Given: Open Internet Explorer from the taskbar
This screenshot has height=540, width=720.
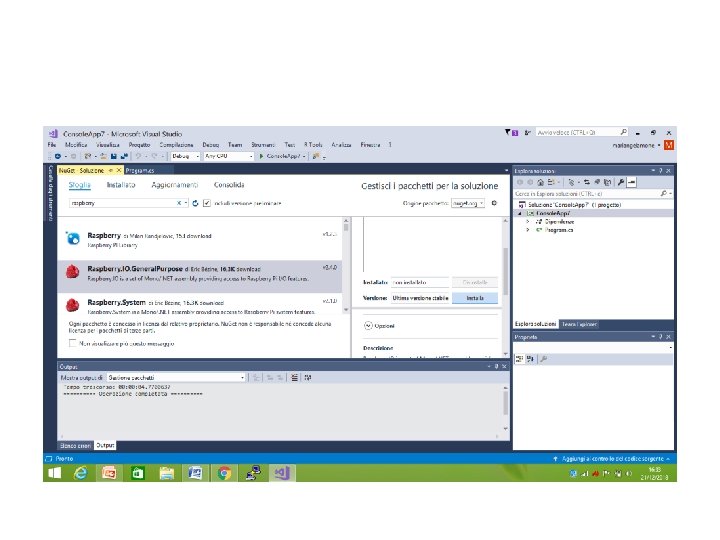Looking at the screenshot, I should [81, 473].
